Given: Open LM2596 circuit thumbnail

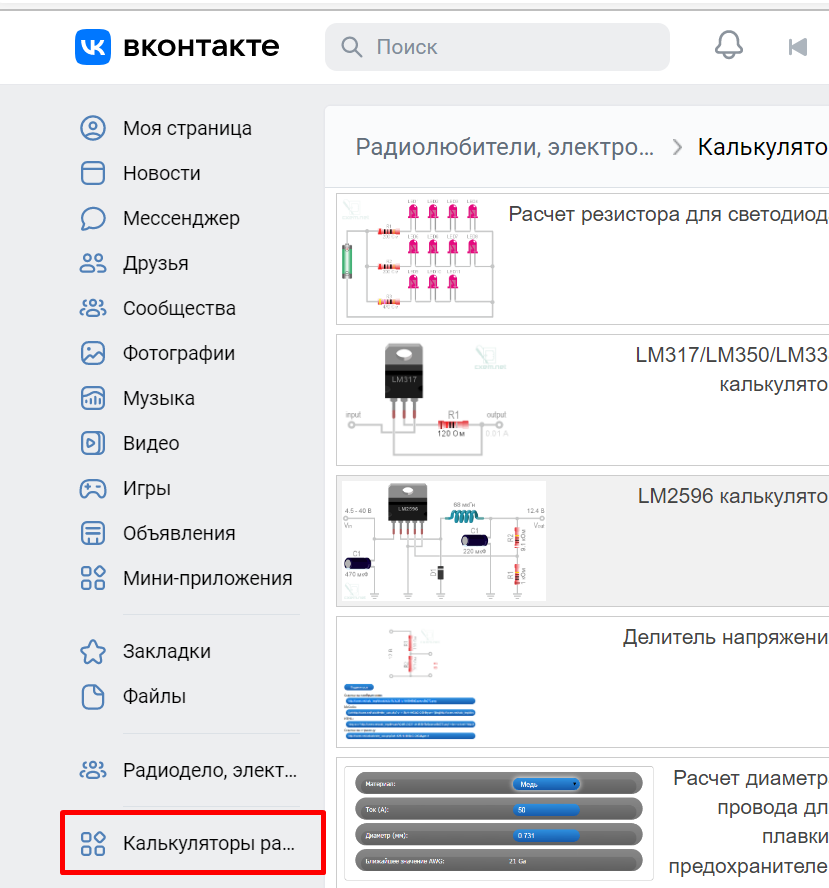Looking at the screenshot, I should pos(444,541).
